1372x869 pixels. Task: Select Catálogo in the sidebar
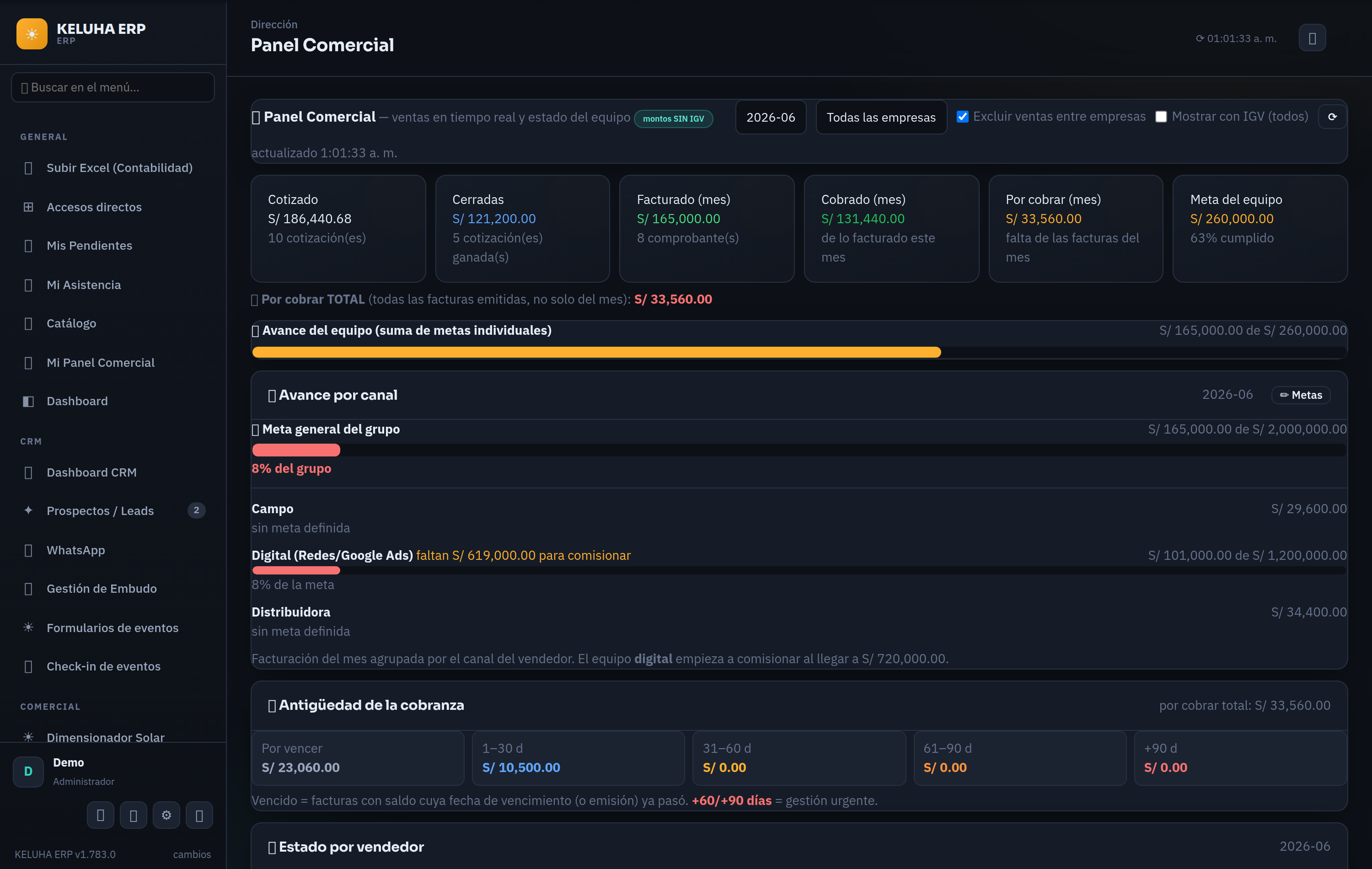(113, 324)
